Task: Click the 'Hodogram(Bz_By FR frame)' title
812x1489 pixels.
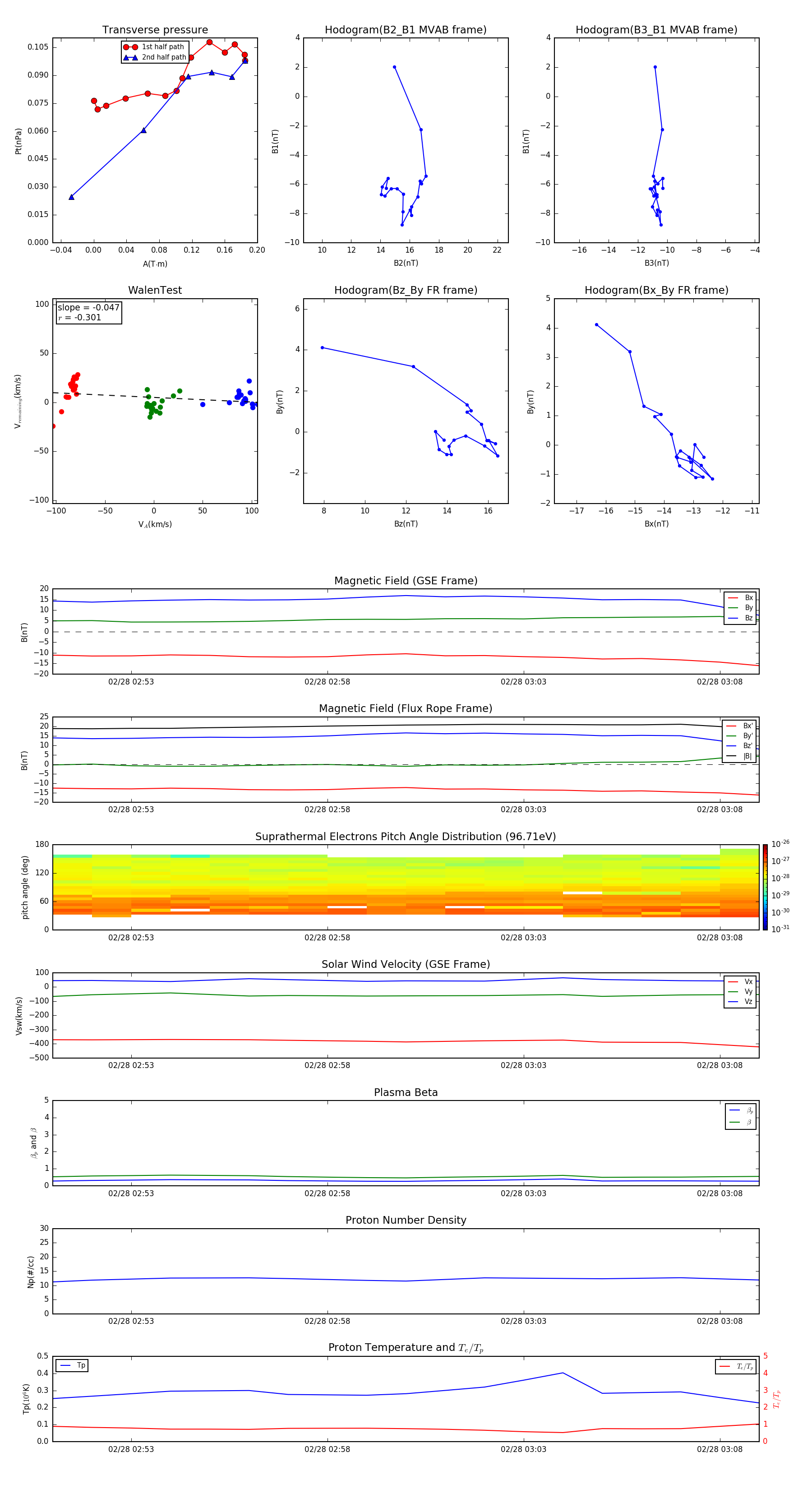Action: point(406,290)
